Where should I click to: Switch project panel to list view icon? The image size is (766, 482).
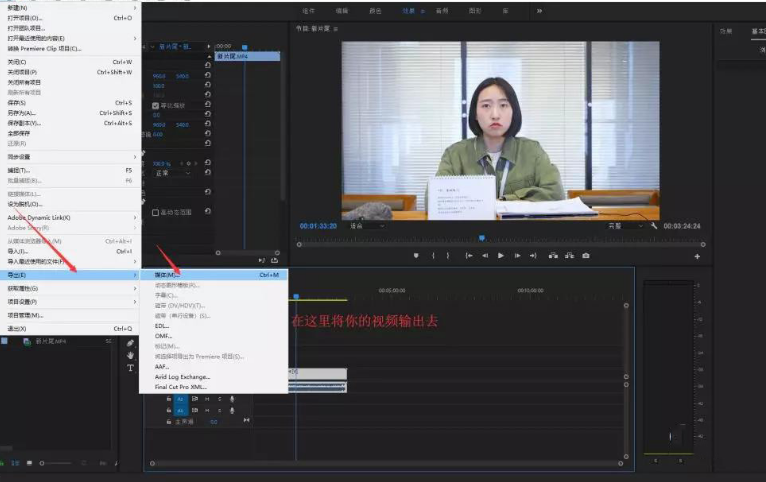point(15,463)
